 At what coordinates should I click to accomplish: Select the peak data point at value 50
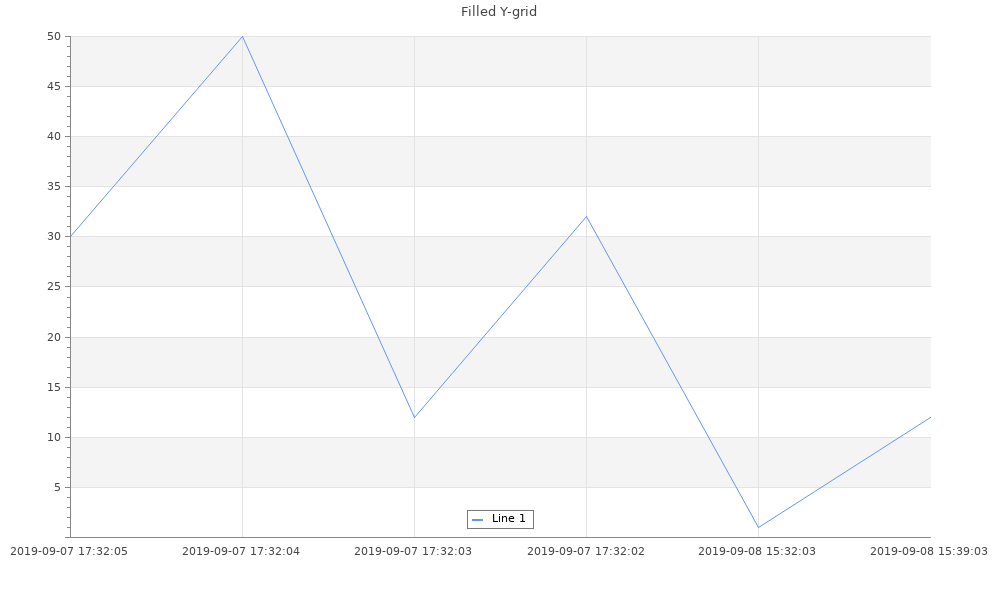coord(242,37)
